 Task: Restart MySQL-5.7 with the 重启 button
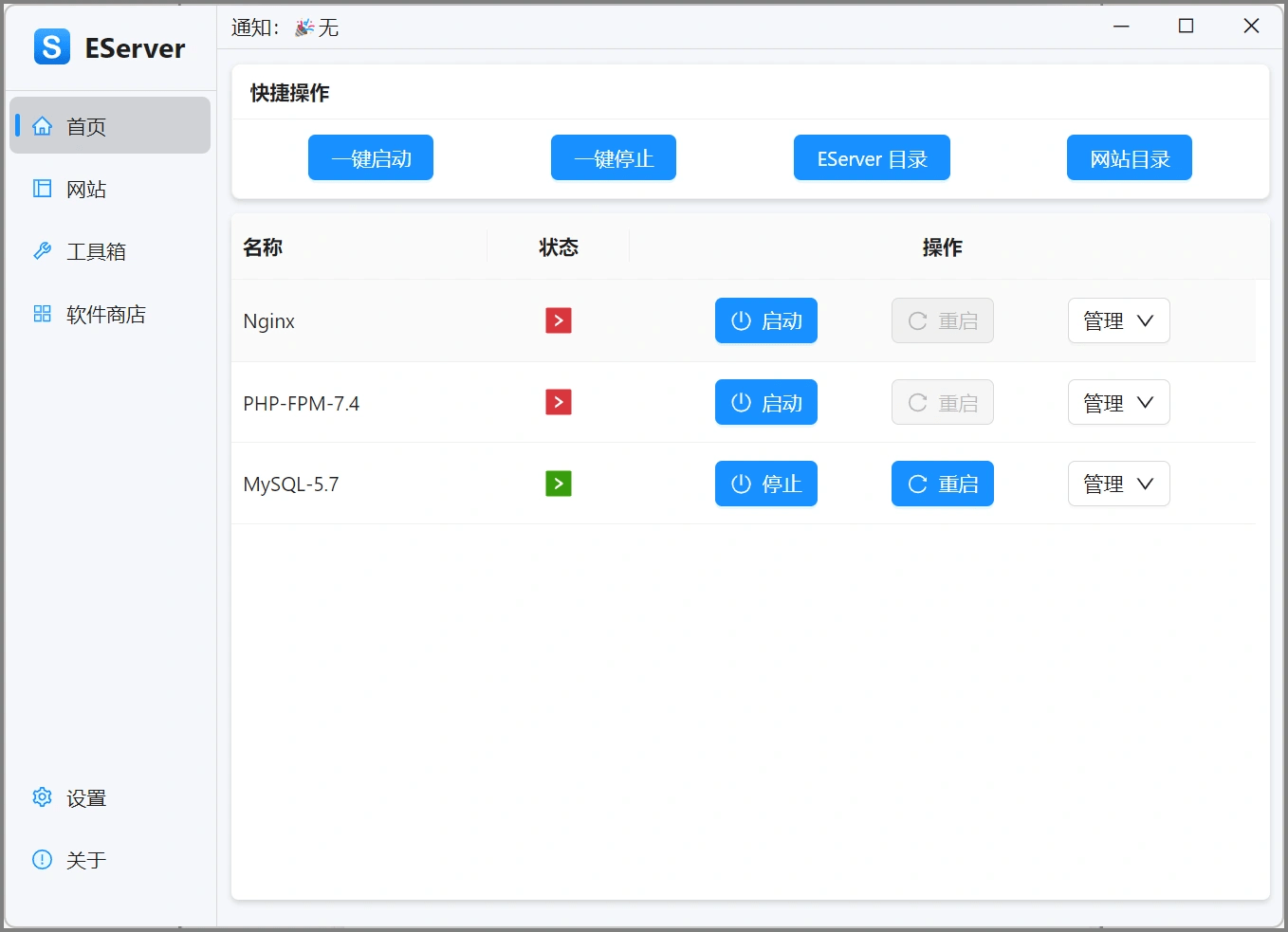pyautogui.click(x=943, y=484)
